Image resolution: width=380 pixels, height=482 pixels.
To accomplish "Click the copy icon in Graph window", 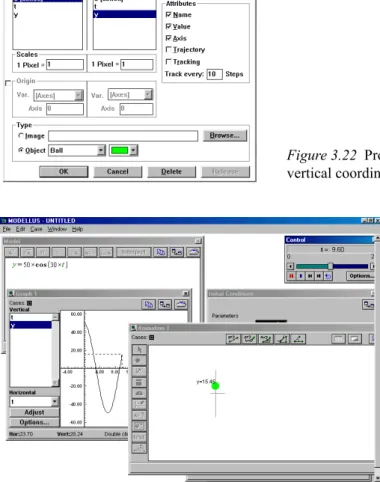I will [148, 304].
